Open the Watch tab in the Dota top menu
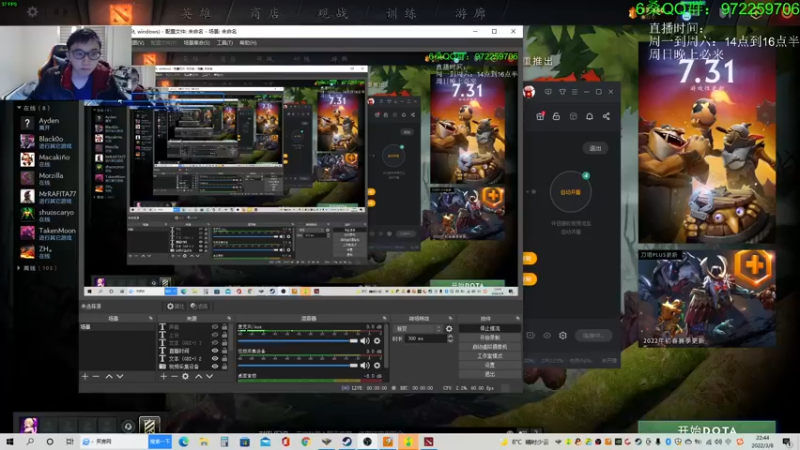Viewport: 800px width, 450px height. pyautogui.click(x=333, y=13)
